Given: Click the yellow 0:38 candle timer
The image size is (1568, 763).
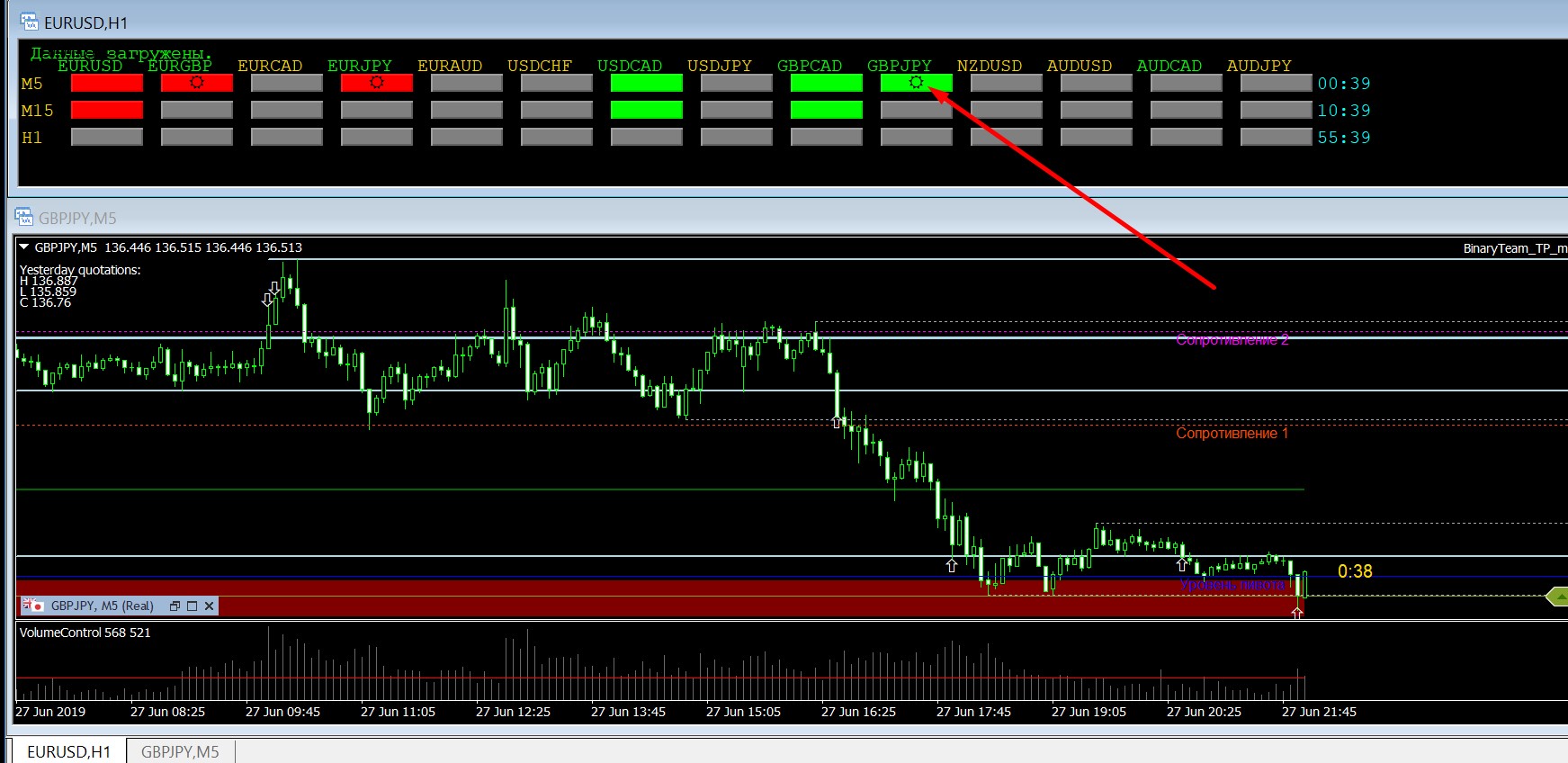Looking at the screenshot, I should coord(1355,571).
